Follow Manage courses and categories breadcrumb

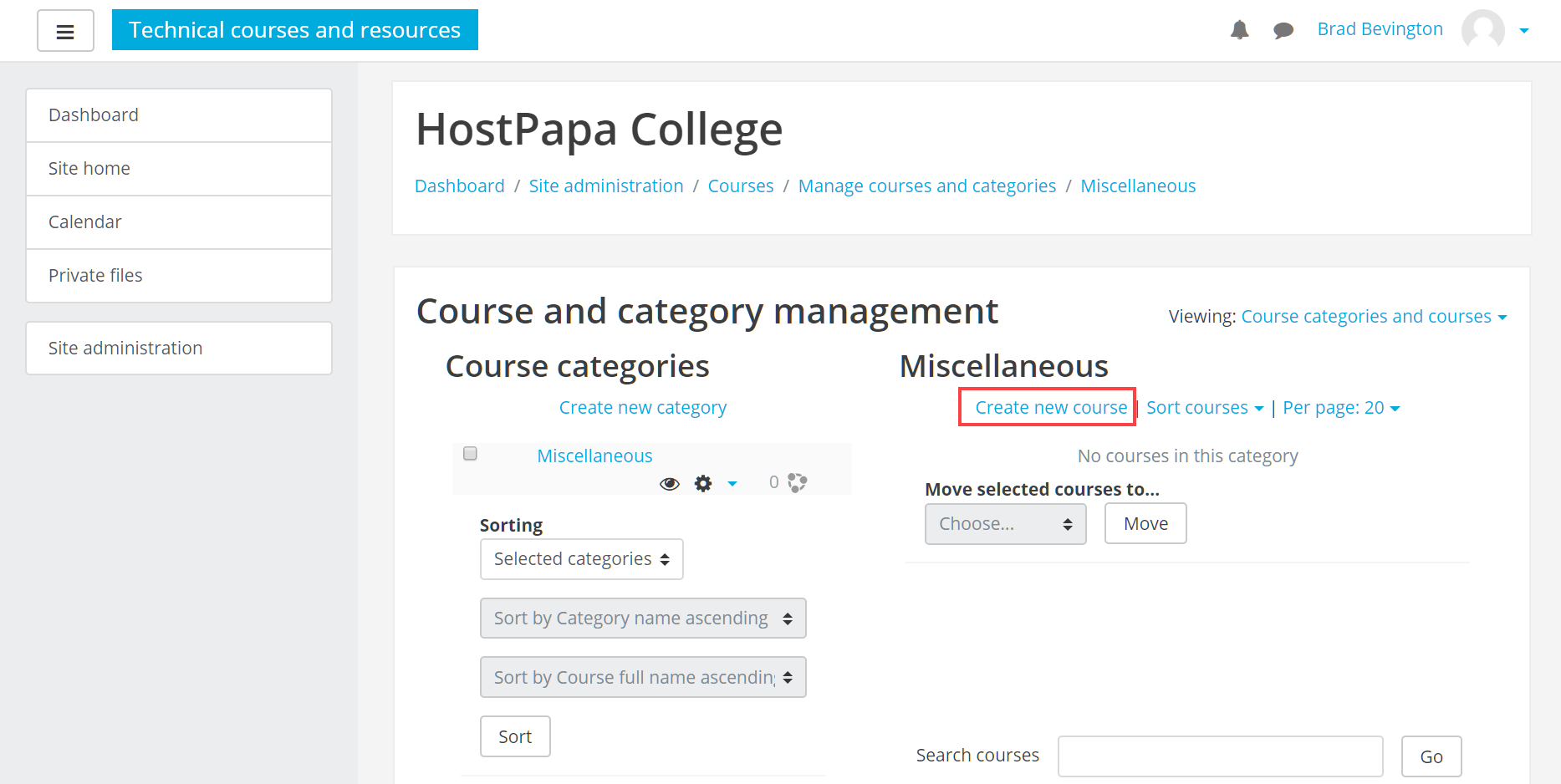click(x=927, y=186)
